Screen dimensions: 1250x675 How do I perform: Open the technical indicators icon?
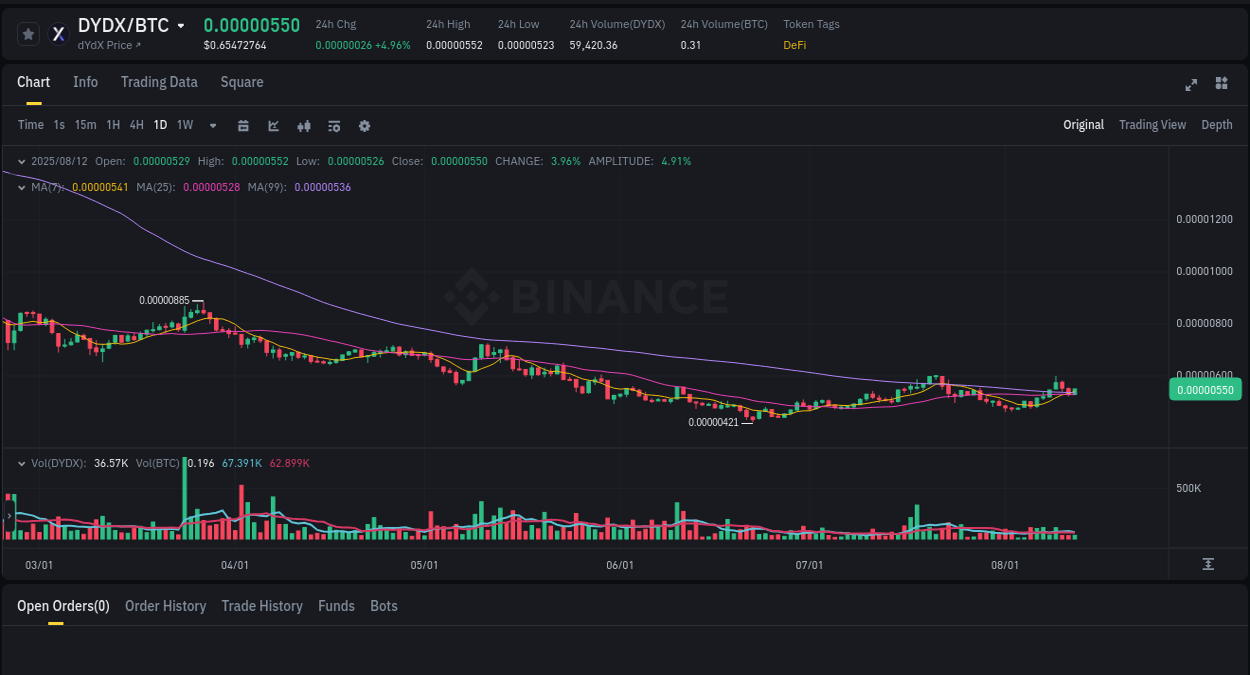[x=334, y=125]
